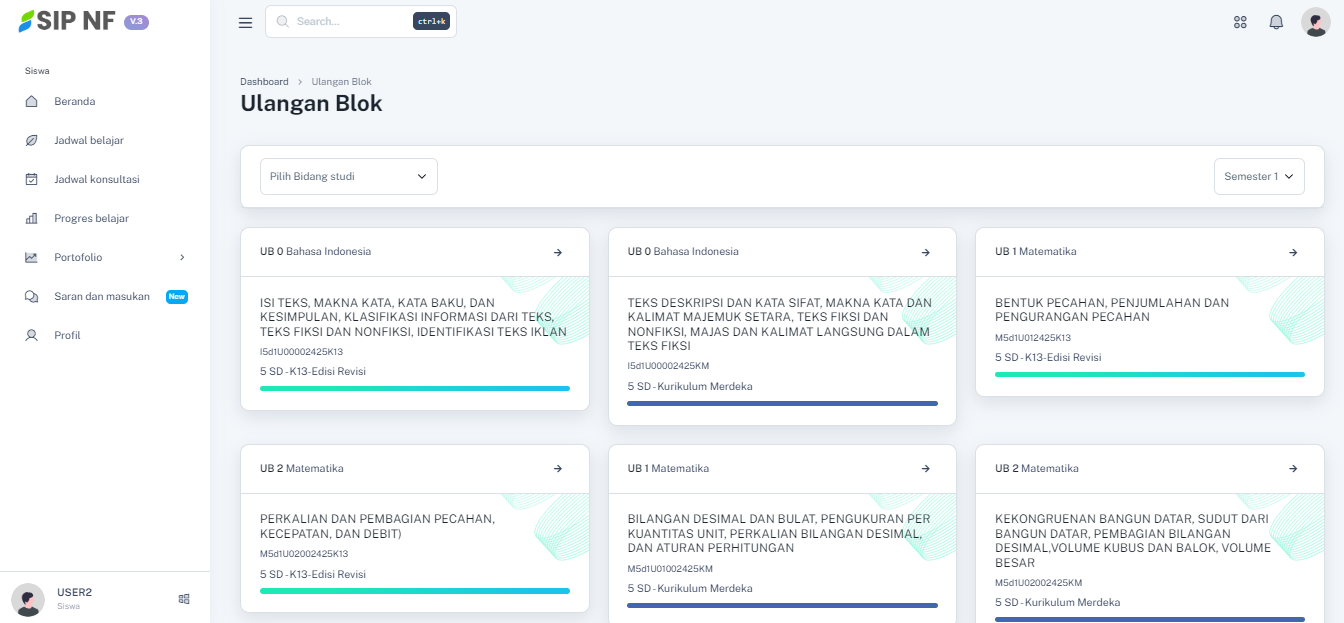Select Profil in the sidebar
Viewport: 1344px width, 623px height.
67,335
